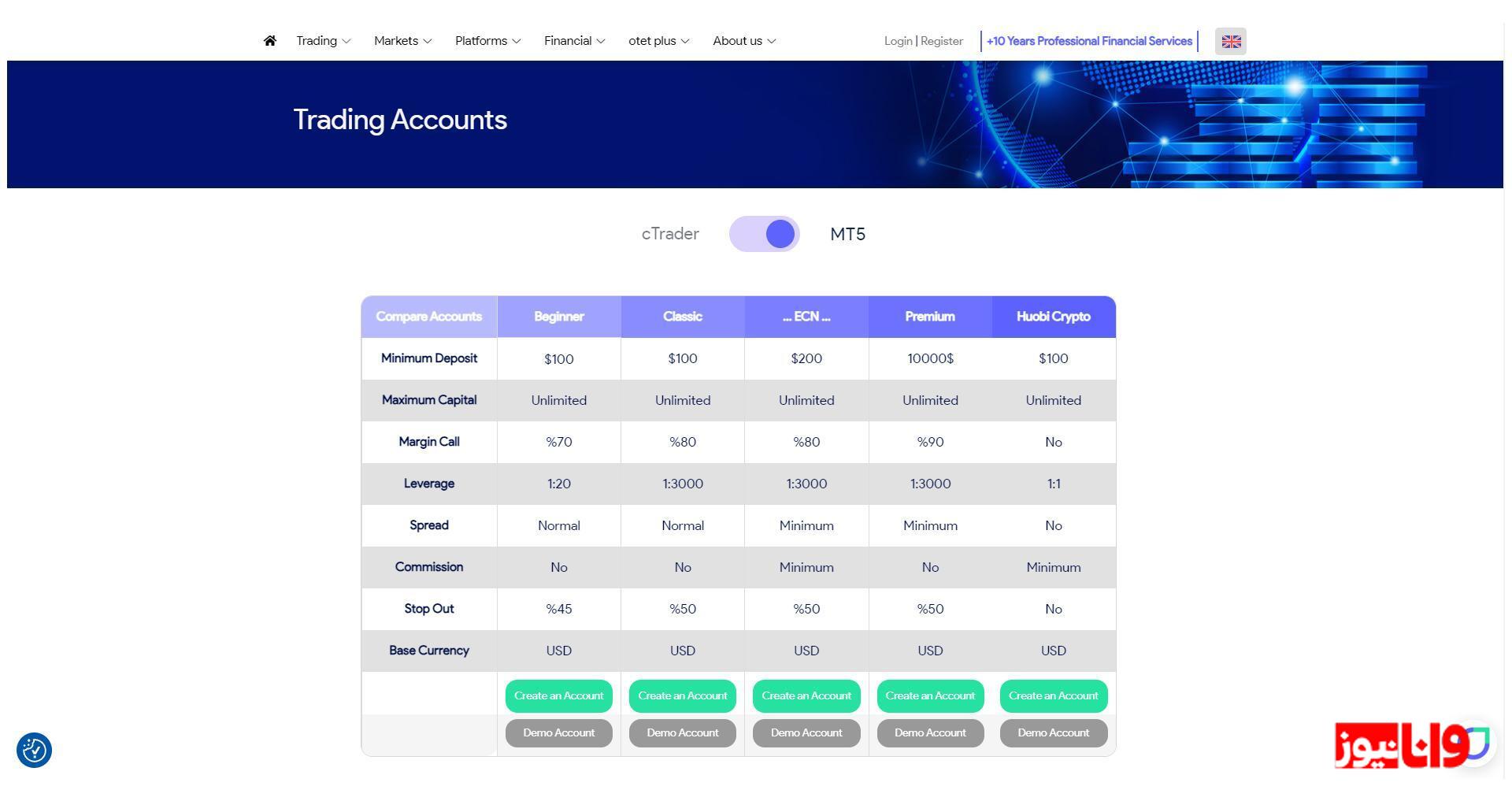Image resolution: width=1512 pixels, height=801 pixels.
Task: Click +10 Years Professional Financial Services banner
Action: tap(1089, 41)
